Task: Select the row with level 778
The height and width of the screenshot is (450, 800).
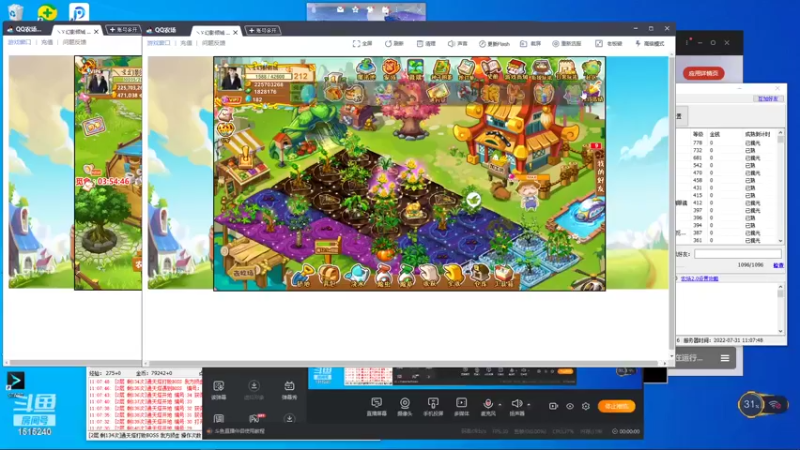Action: pyautogui.click(x=728, y=143)
